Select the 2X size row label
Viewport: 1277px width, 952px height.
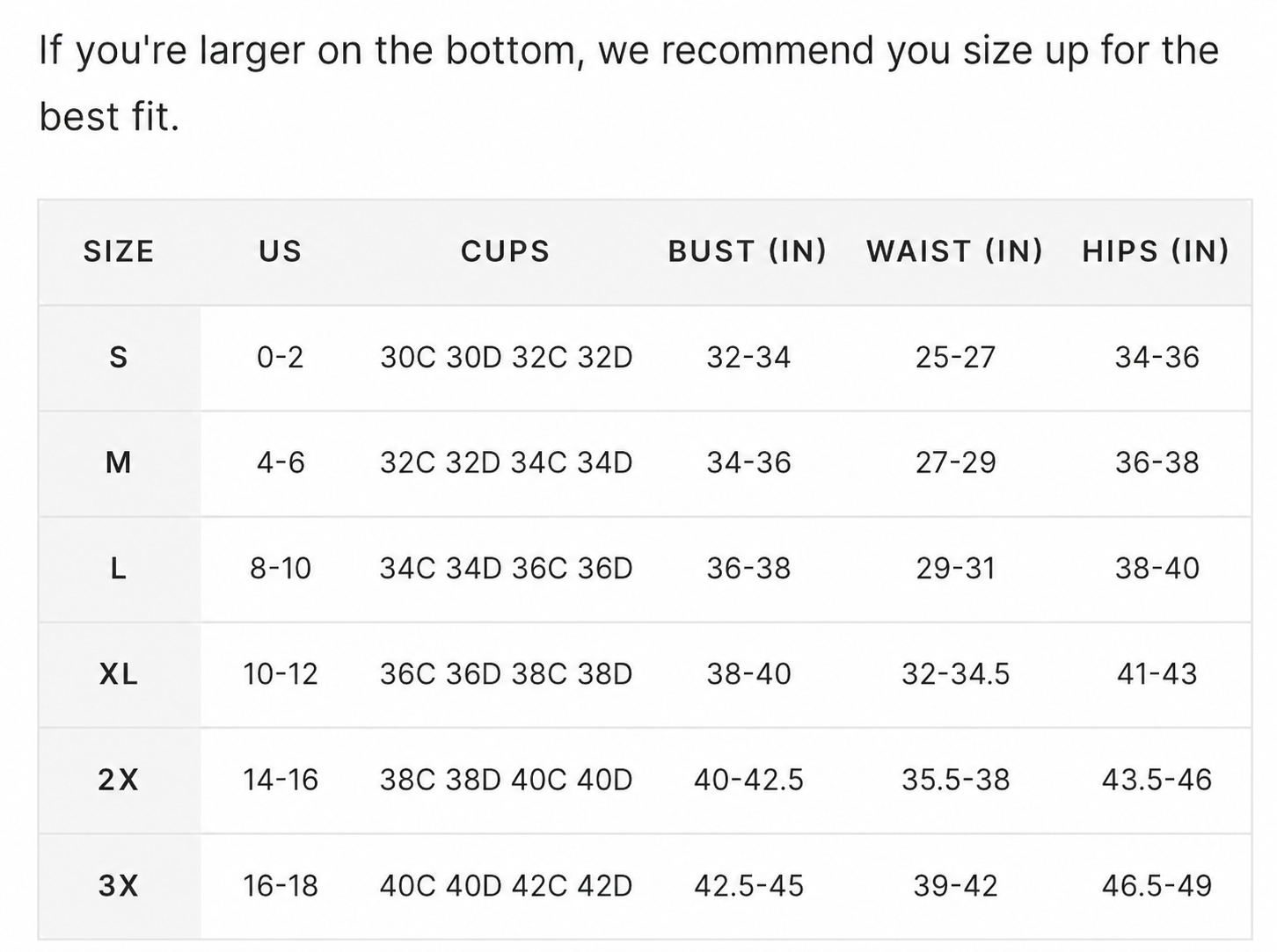click(119, 780)
